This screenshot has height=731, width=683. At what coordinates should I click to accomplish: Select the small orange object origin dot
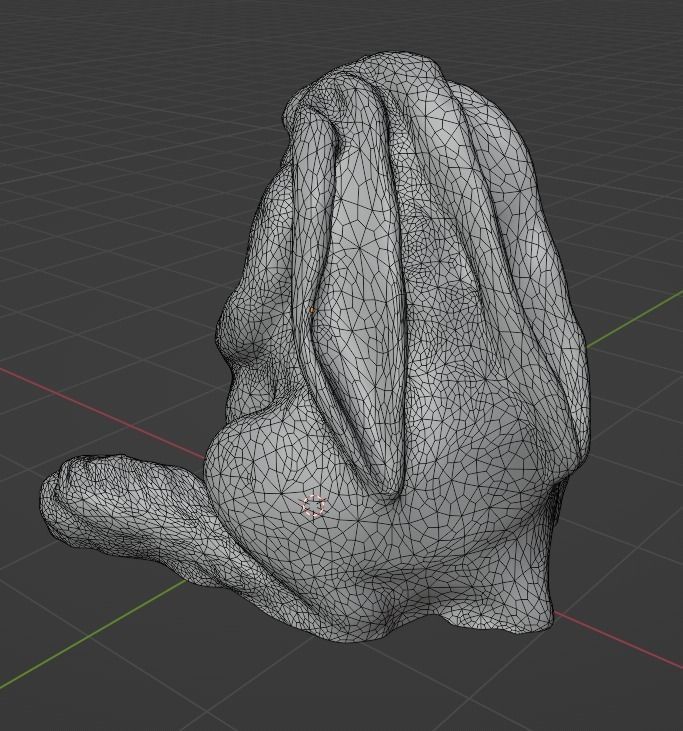(312, 310)
